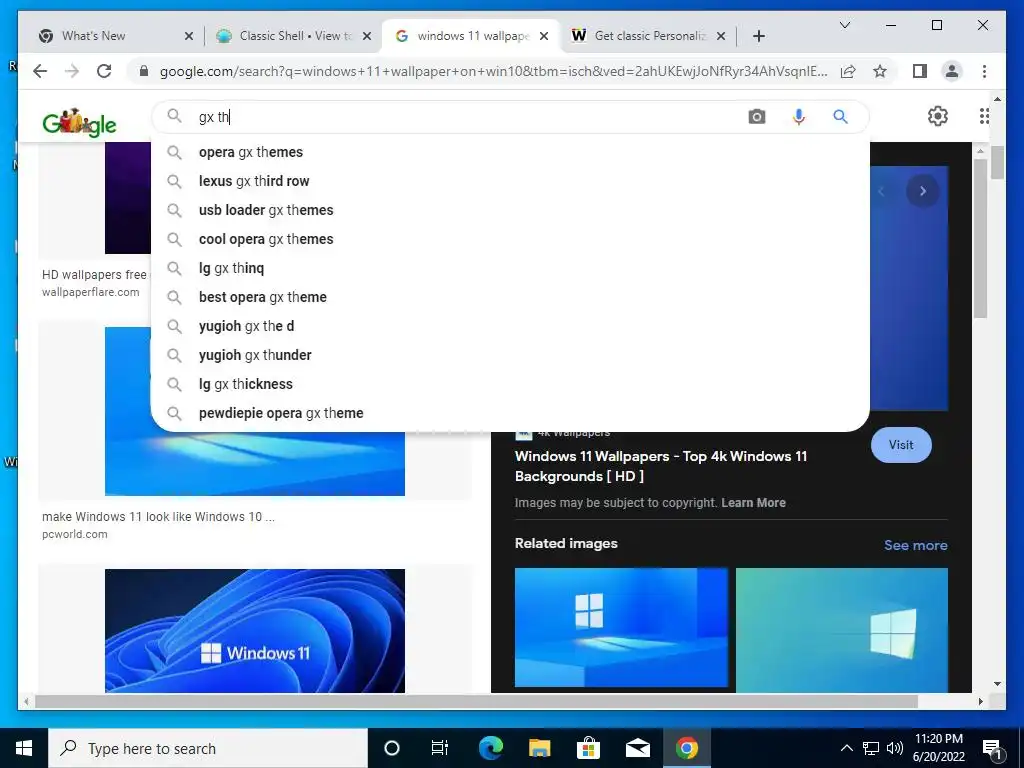Click the pcworld.com source text
Viewport: 1024px width, 768px height.
pos(74,534)
